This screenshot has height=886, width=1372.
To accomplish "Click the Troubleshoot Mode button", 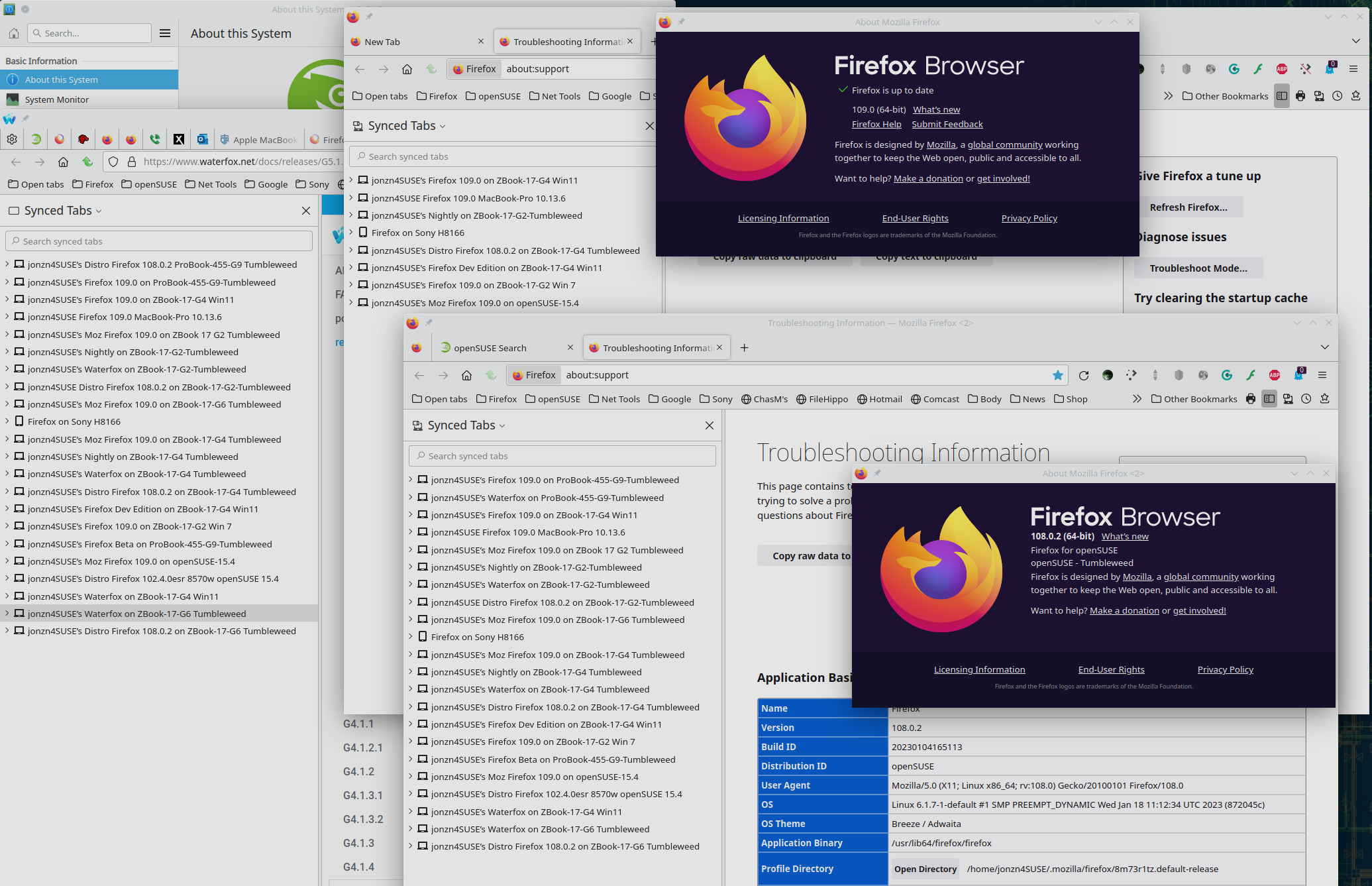I will [x=1197, y=267].
